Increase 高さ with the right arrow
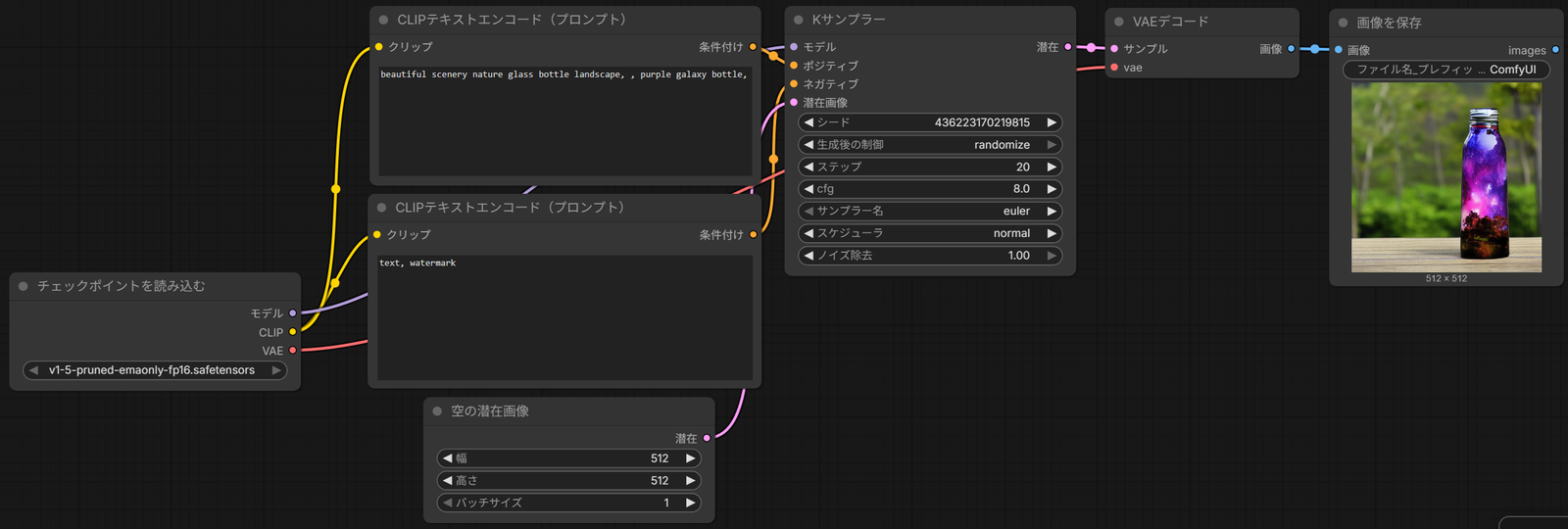This screenshot has height=529, width=1568. tap(690, 480)
